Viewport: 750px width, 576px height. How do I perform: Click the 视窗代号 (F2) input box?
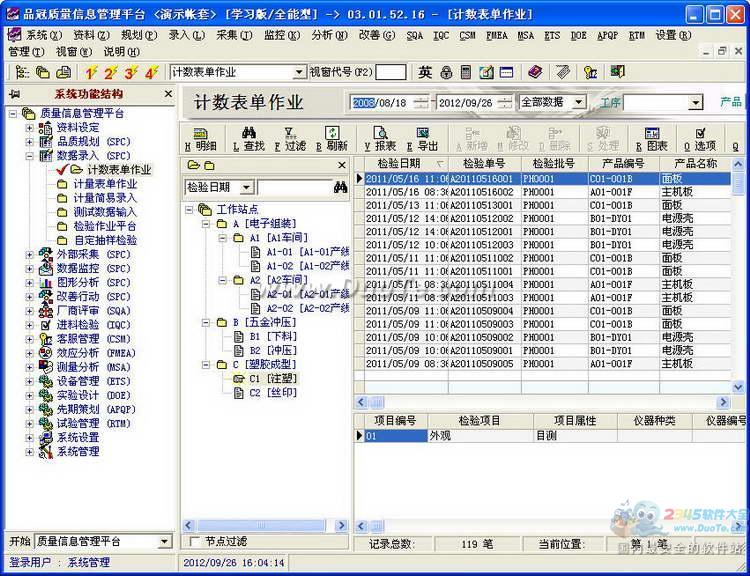tap(391, 72)
